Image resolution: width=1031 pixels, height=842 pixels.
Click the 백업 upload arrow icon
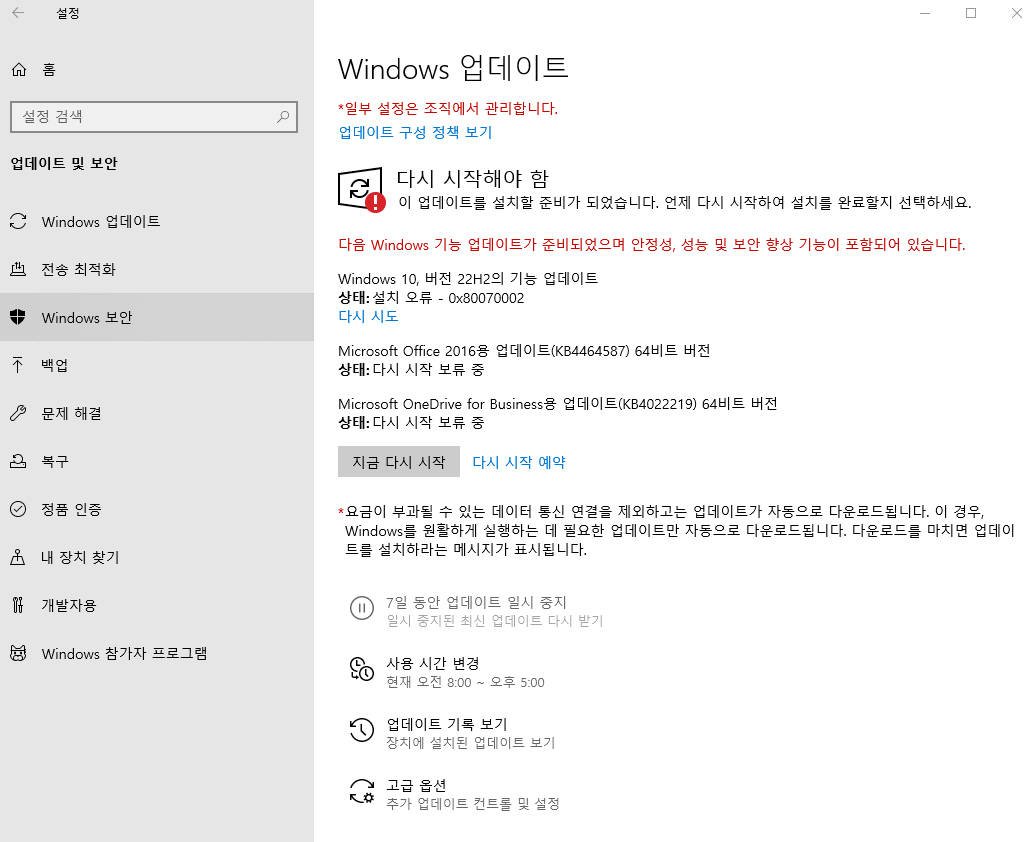coord(18,365)
